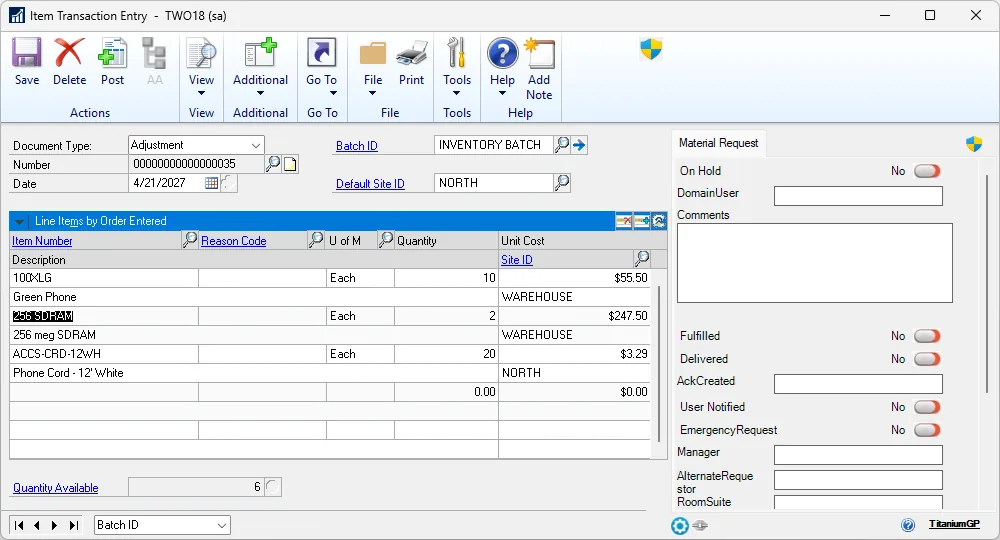Toggle the User Notified switch
Image resolution: width=1000 pixels, height=540 pixels.
tap(927, 407)
